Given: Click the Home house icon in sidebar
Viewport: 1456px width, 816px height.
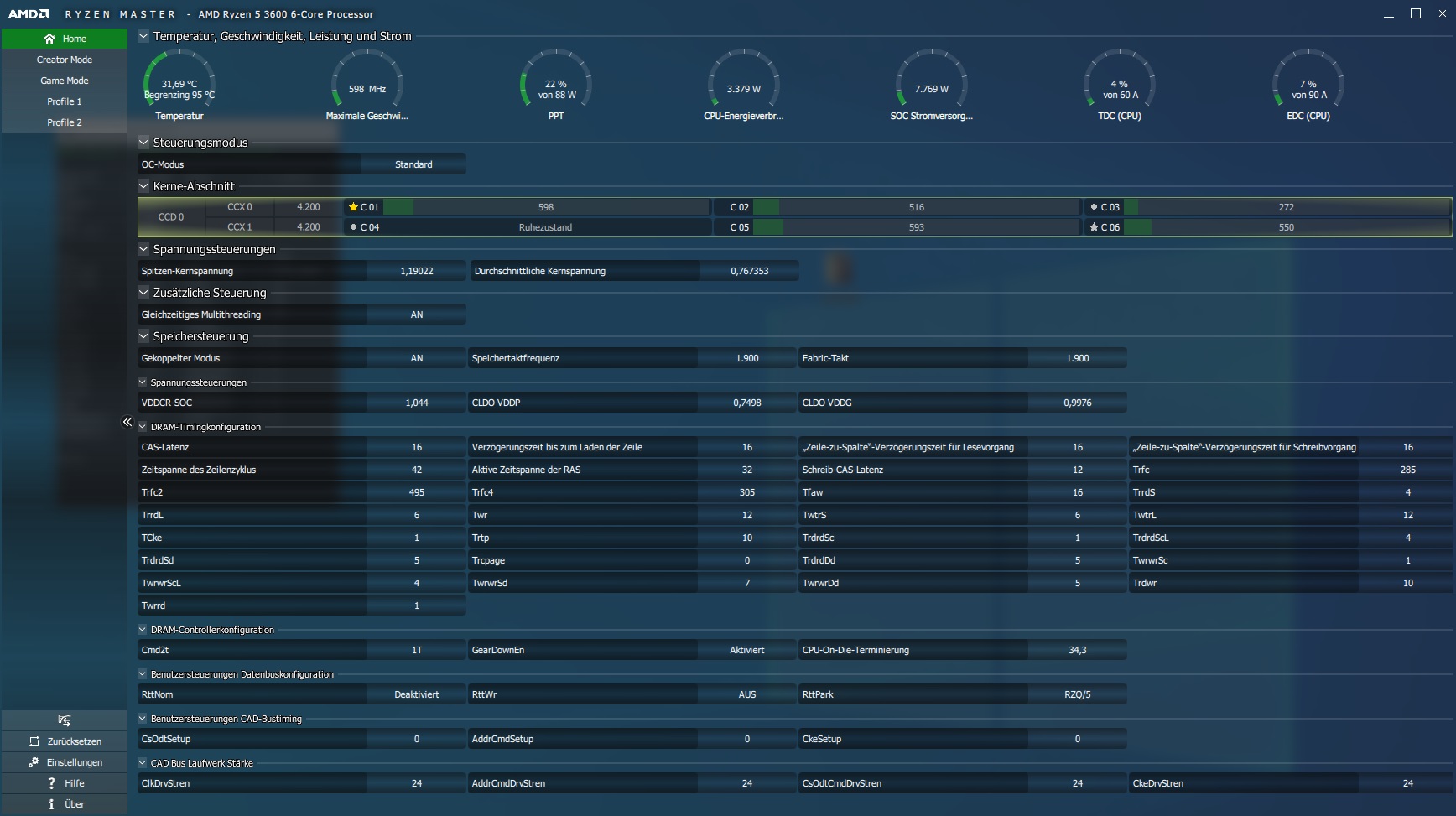Looking at the screenshot, I should [x=49, y=39].
